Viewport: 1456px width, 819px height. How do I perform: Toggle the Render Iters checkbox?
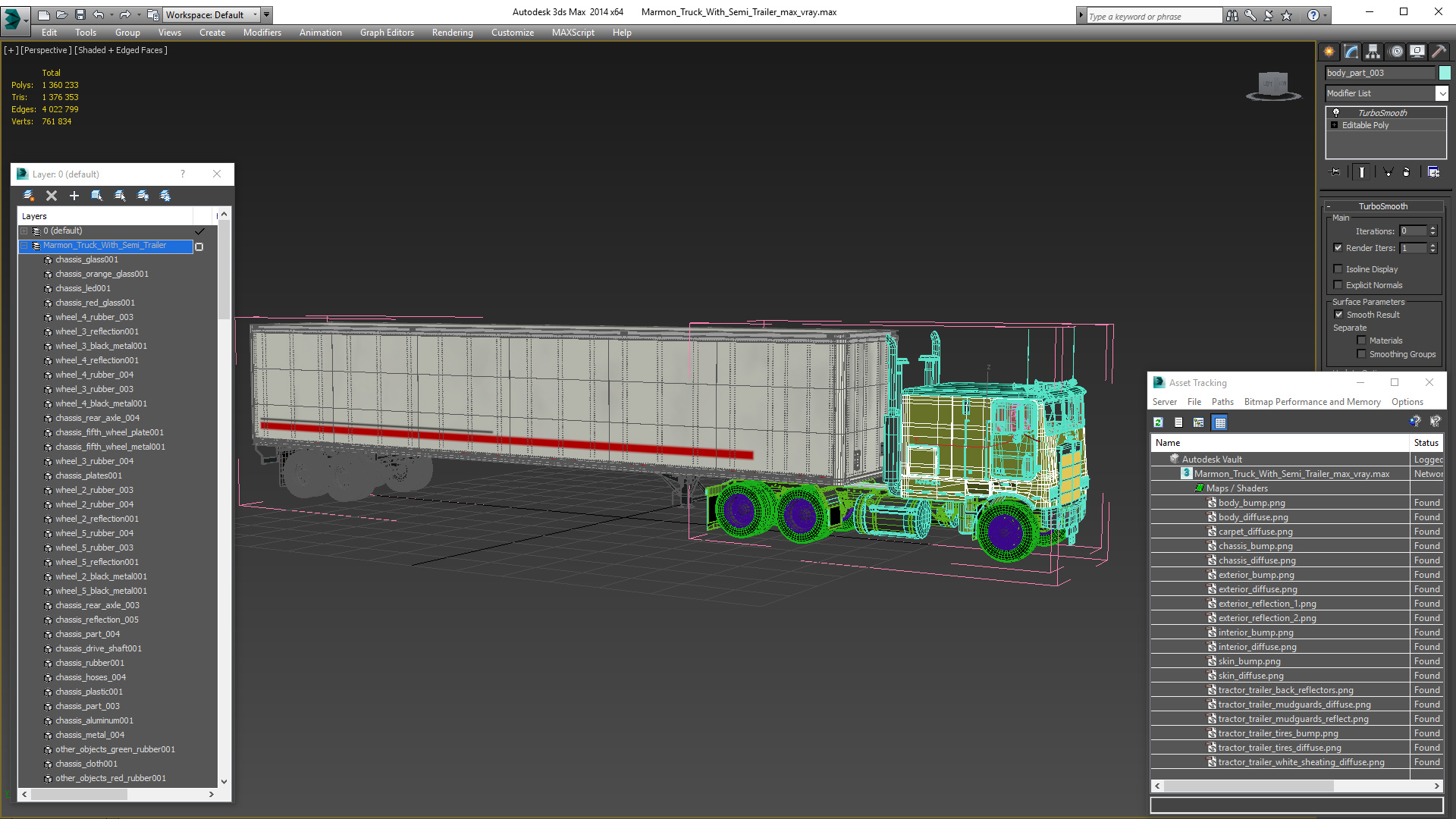tap(1338, 248)
